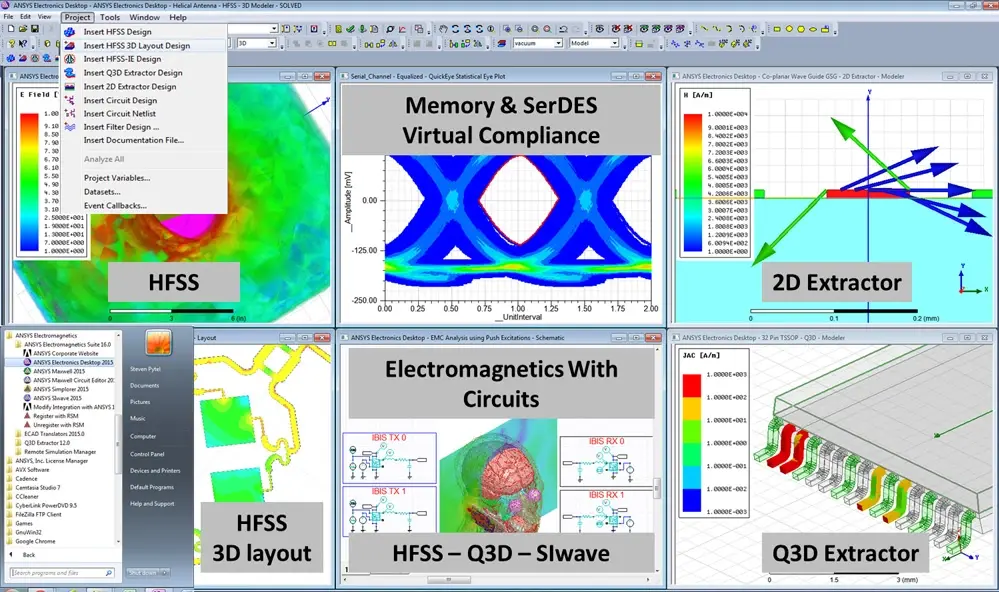Viewport: 999px width, 592px height.
Task: Click the Insert Circuit Design menu icon
Action: click(x=70, y=100)
